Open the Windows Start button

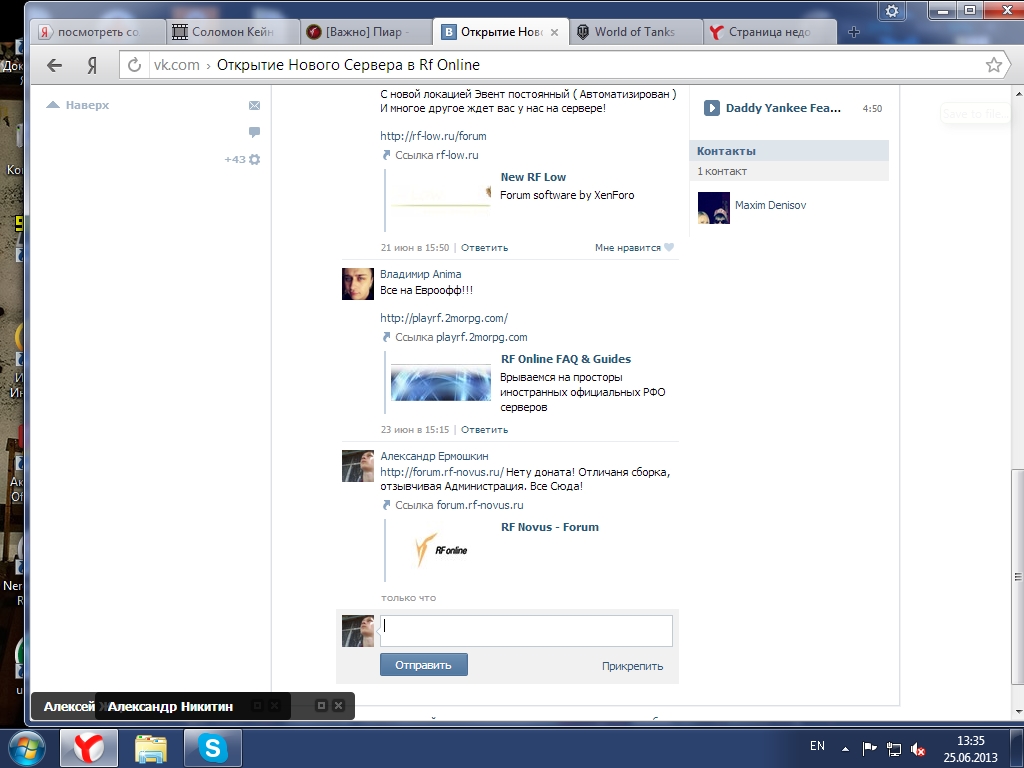27,748
